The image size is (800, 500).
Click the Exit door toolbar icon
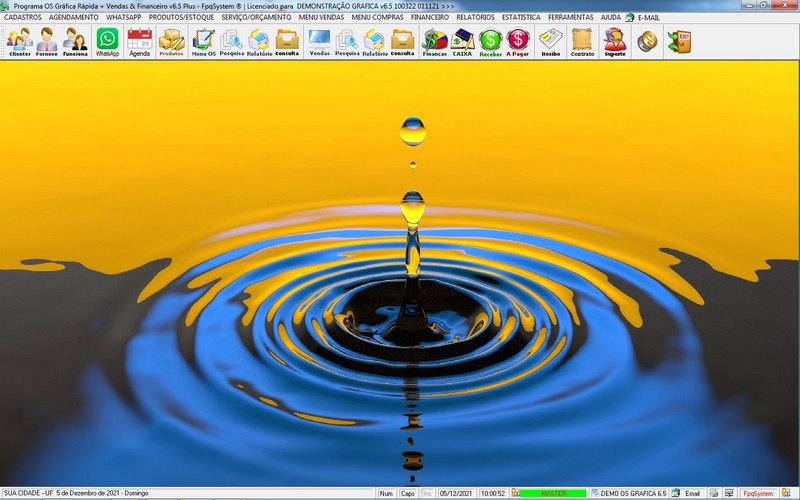click(x=679, y=41)
